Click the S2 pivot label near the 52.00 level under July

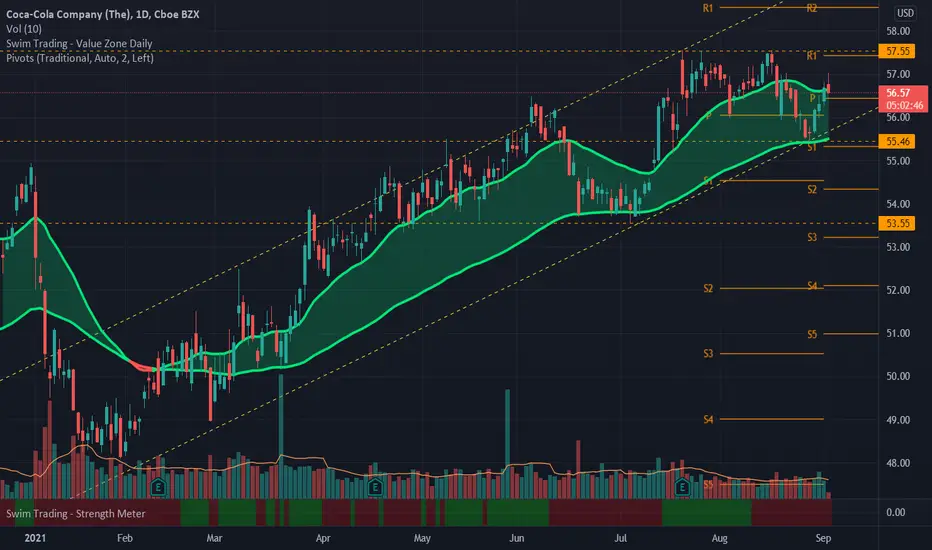[708, 288]
